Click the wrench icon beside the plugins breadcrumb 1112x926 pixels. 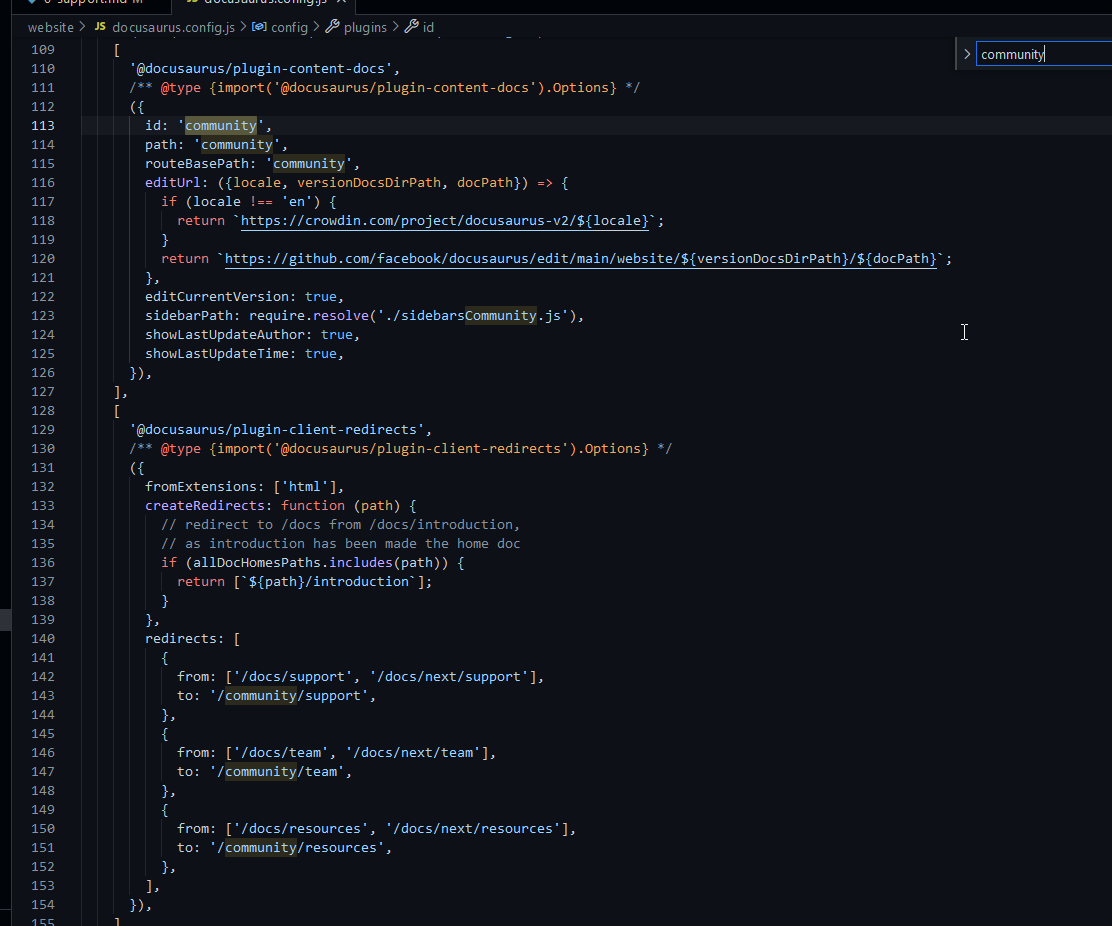(334, 27)
